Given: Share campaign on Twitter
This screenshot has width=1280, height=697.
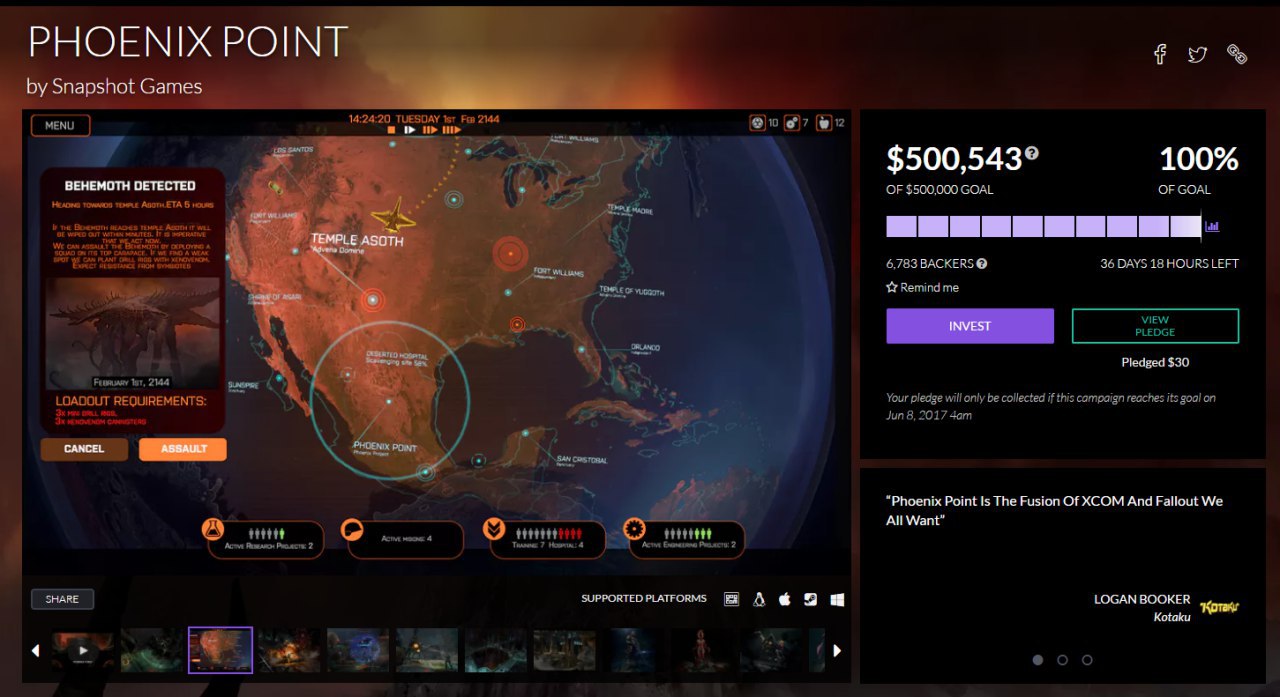Looking at the screenshot, I should (x=1198, y=54).
